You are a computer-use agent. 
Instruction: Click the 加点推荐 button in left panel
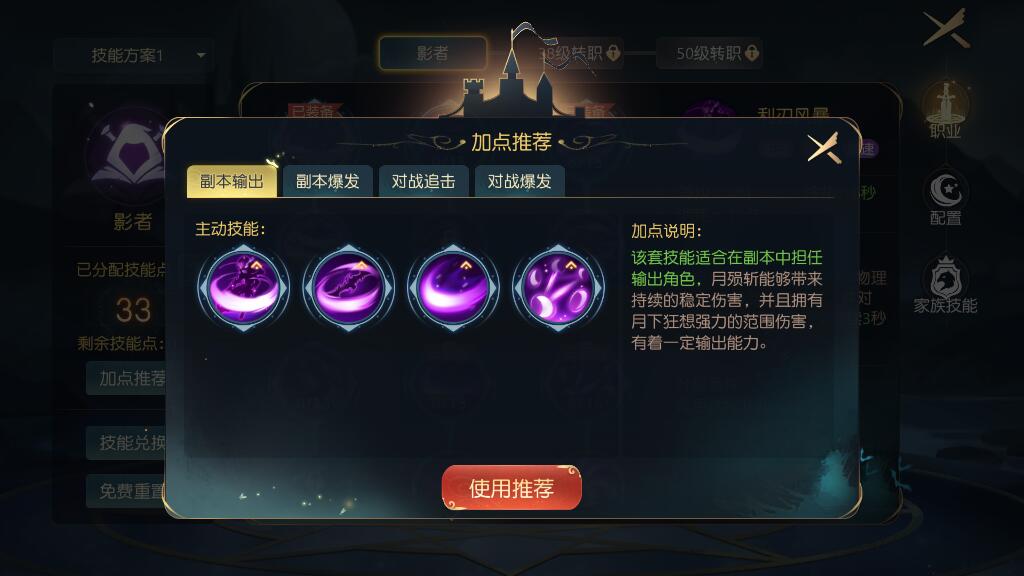126,378
